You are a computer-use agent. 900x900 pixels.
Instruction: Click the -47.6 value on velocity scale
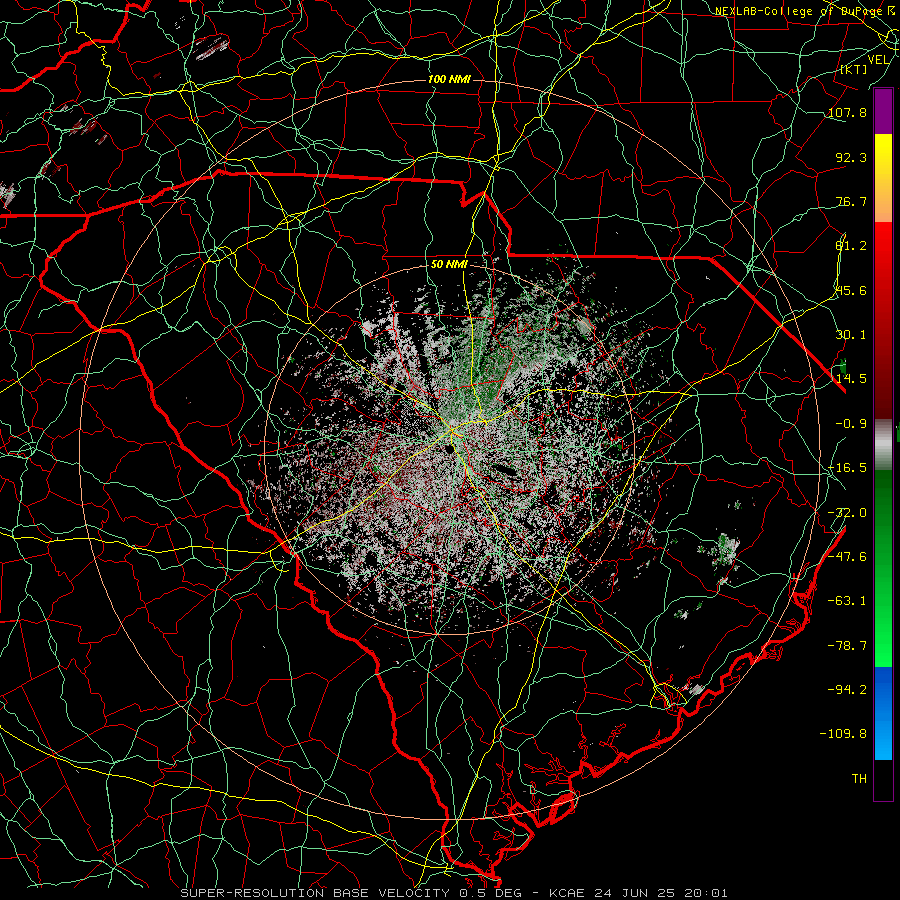847,557
